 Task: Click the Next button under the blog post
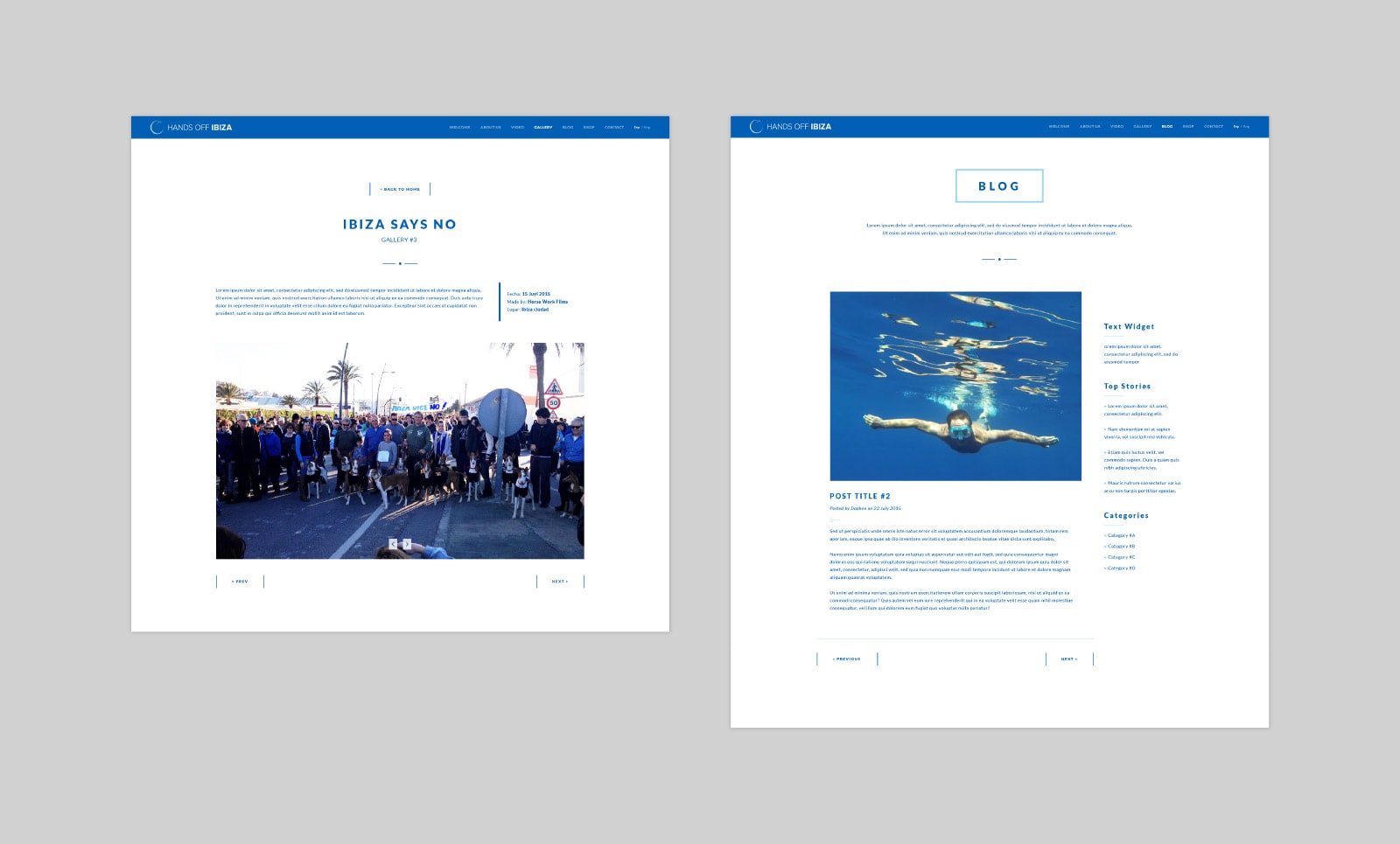[1068, 659]
